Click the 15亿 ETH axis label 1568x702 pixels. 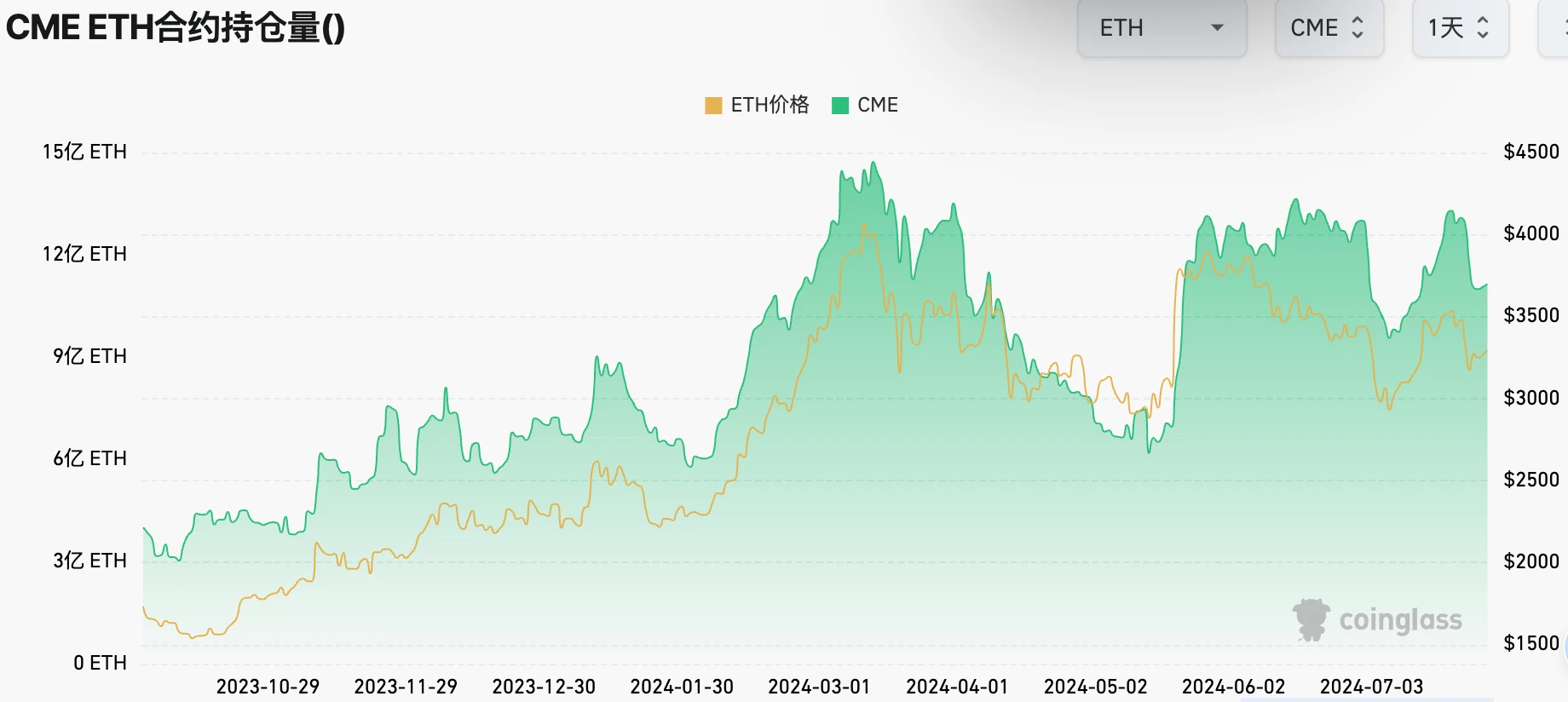point(84,152)
